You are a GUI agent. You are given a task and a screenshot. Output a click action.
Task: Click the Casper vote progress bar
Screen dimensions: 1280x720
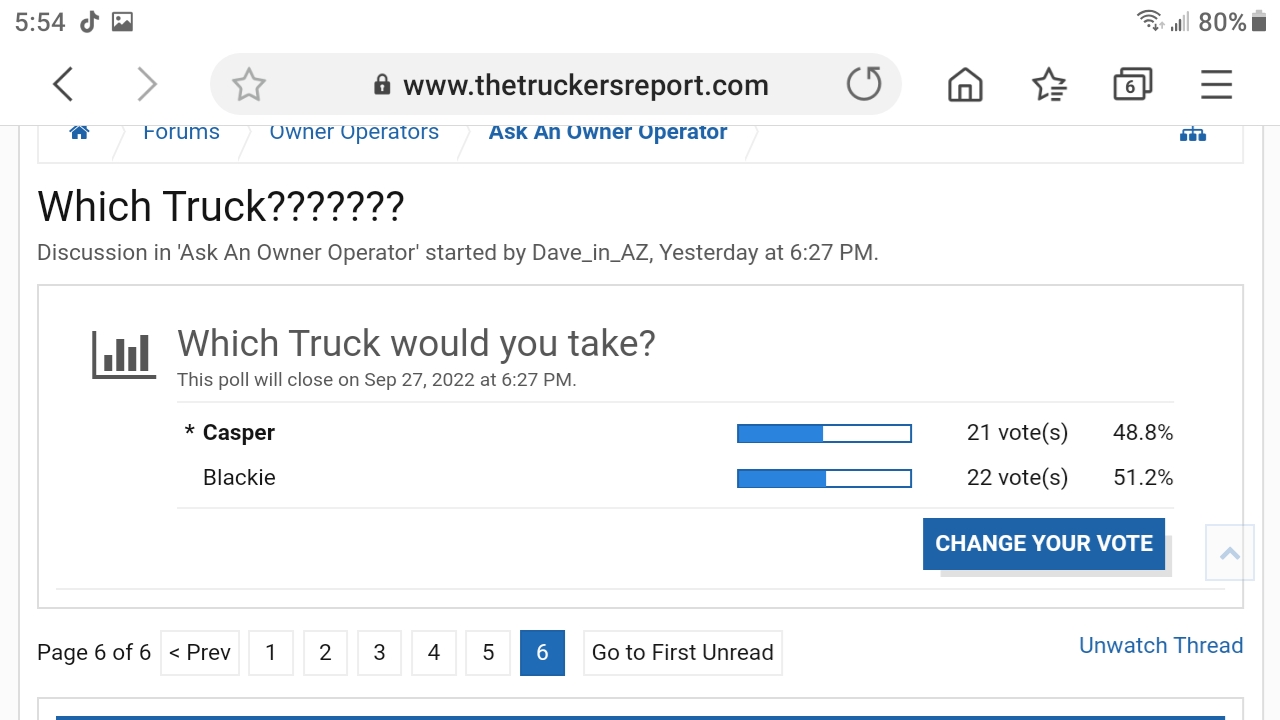pyautogui.click(x=824, y=433)
